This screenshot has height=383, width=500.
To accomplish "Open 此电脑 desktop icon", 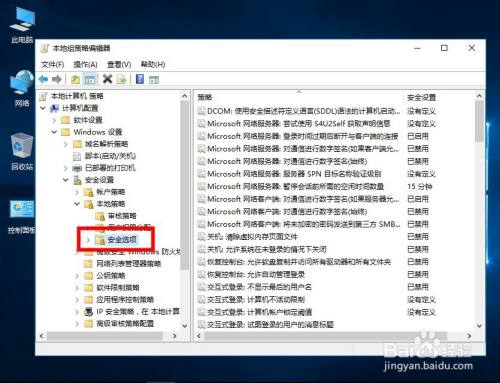I will (x=22, y=25).
